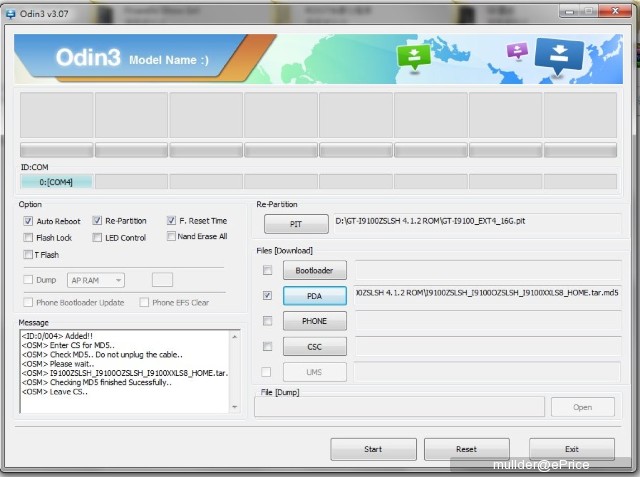Uncheck the Re-Partition option
Image resolution: width=640 pixels, height=477 pixels.
[x=97, y=221]
